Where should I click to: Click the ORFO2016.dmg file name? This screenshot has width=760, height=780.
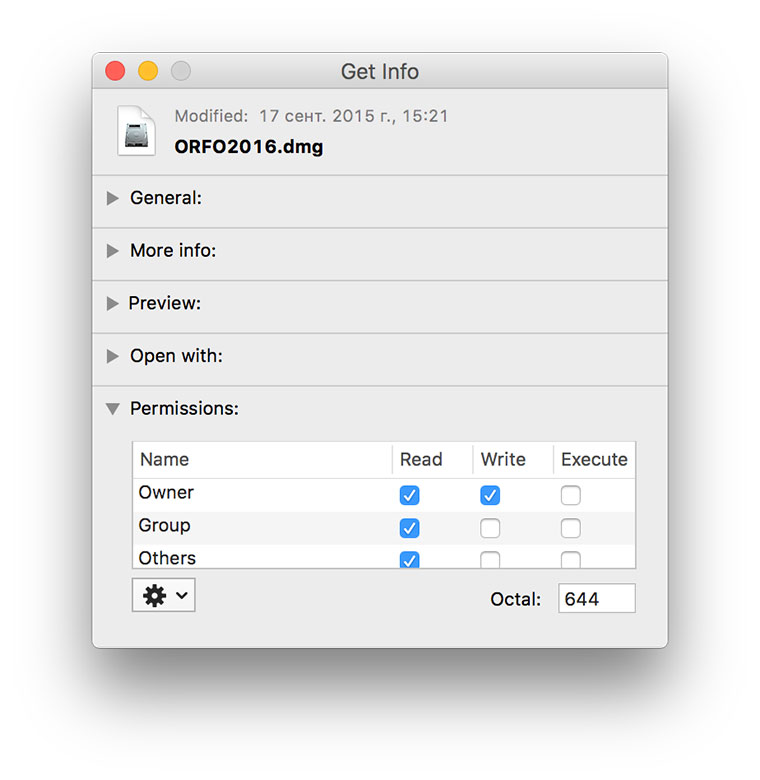pyautogui.click(x=249, y=147)
